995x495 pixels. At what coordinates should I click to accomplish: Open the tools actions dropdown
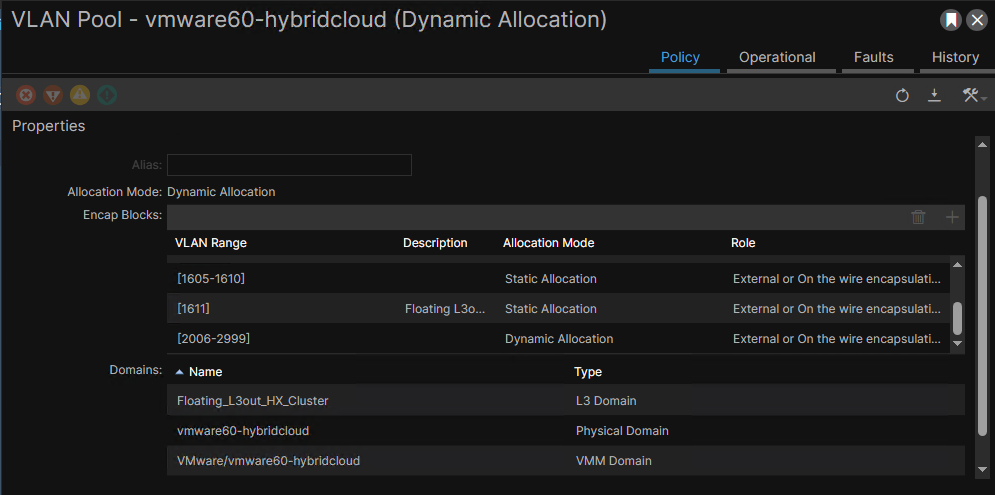pos(973,96)
